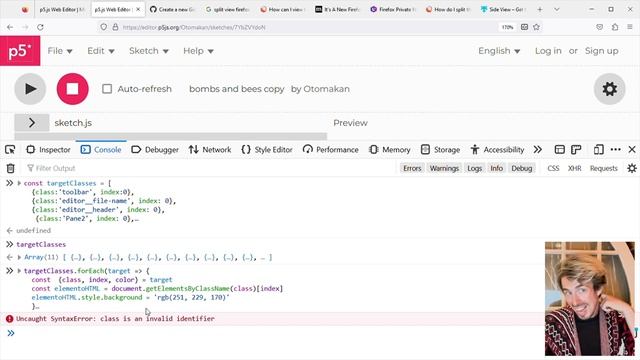This screenshot has height=360, width=640.
Task: Switch to the Memory tab
Action: (390, 150)
